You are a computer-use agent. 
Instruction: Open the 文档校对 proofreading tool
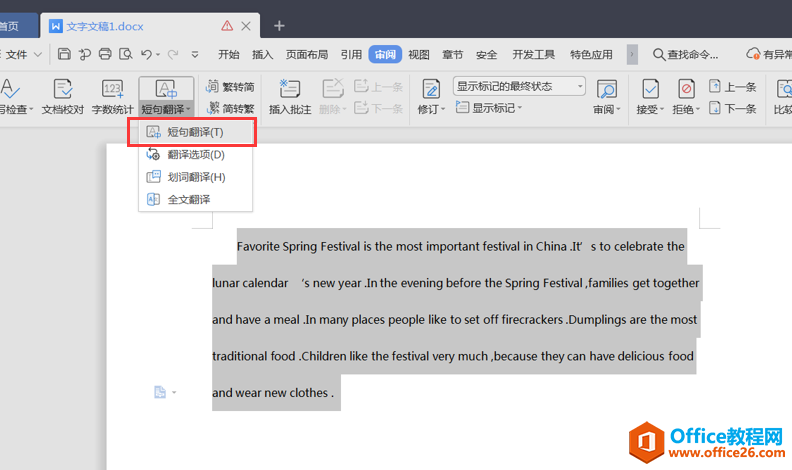pyautogui.click(x=63, y=96)
